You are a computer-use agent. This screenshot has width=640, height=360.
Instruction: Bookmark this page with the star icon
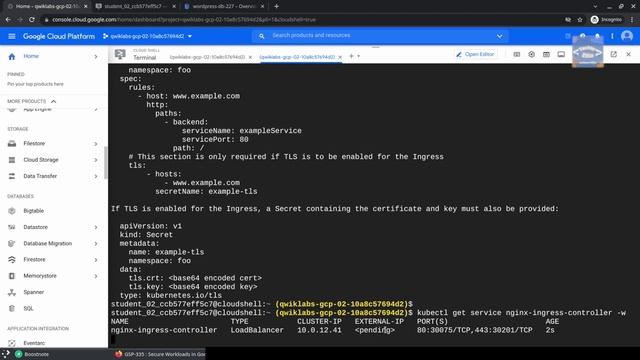pos(580,20)
